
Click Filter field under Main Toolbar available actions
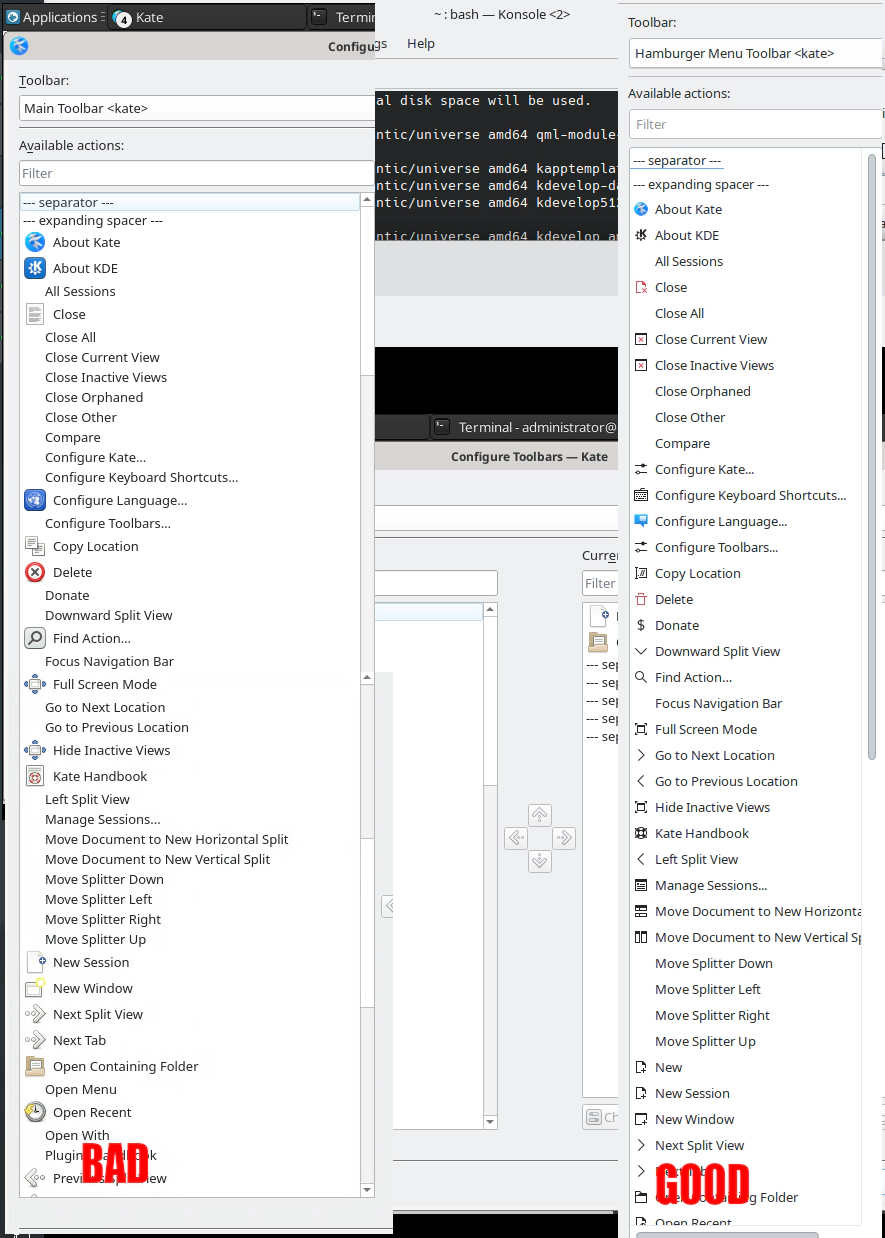[197, 173]
